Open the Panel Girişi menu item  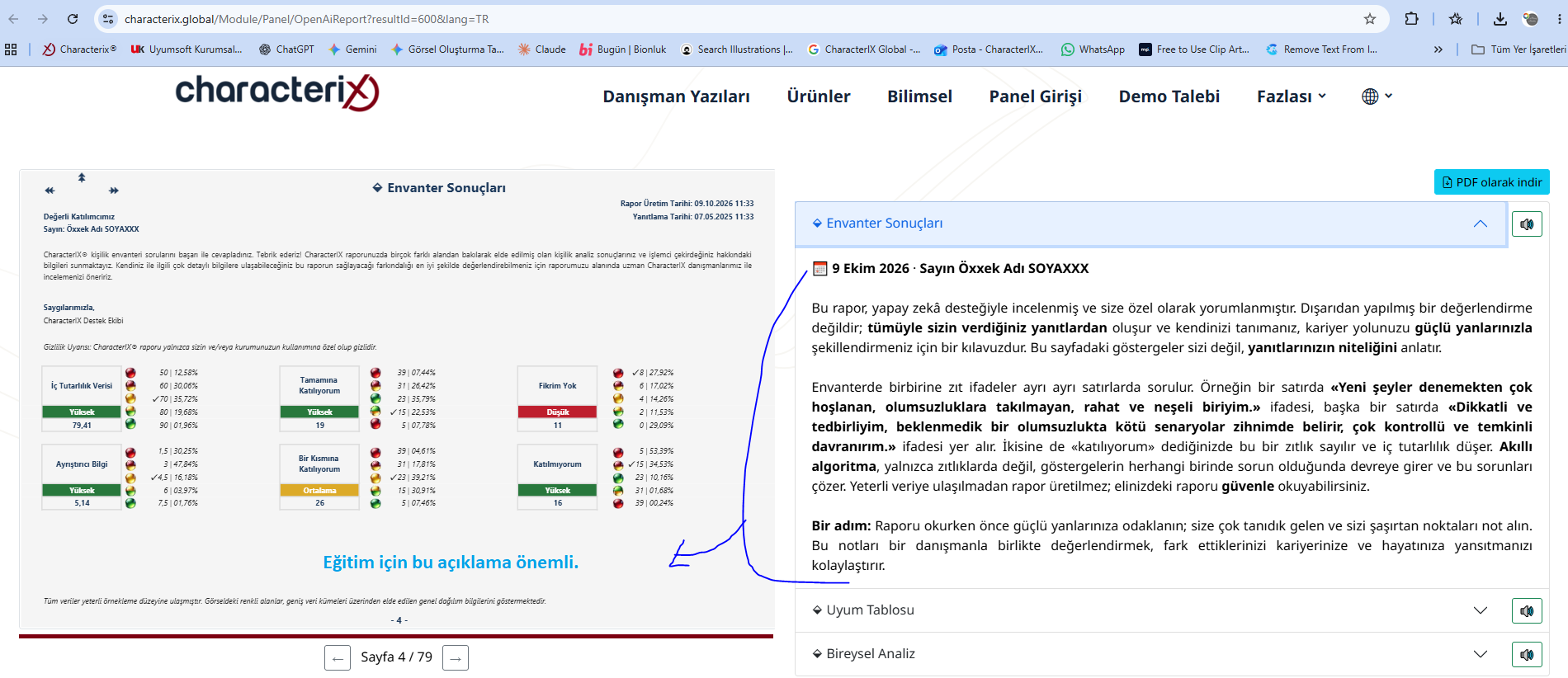[x=1036, y=97]
